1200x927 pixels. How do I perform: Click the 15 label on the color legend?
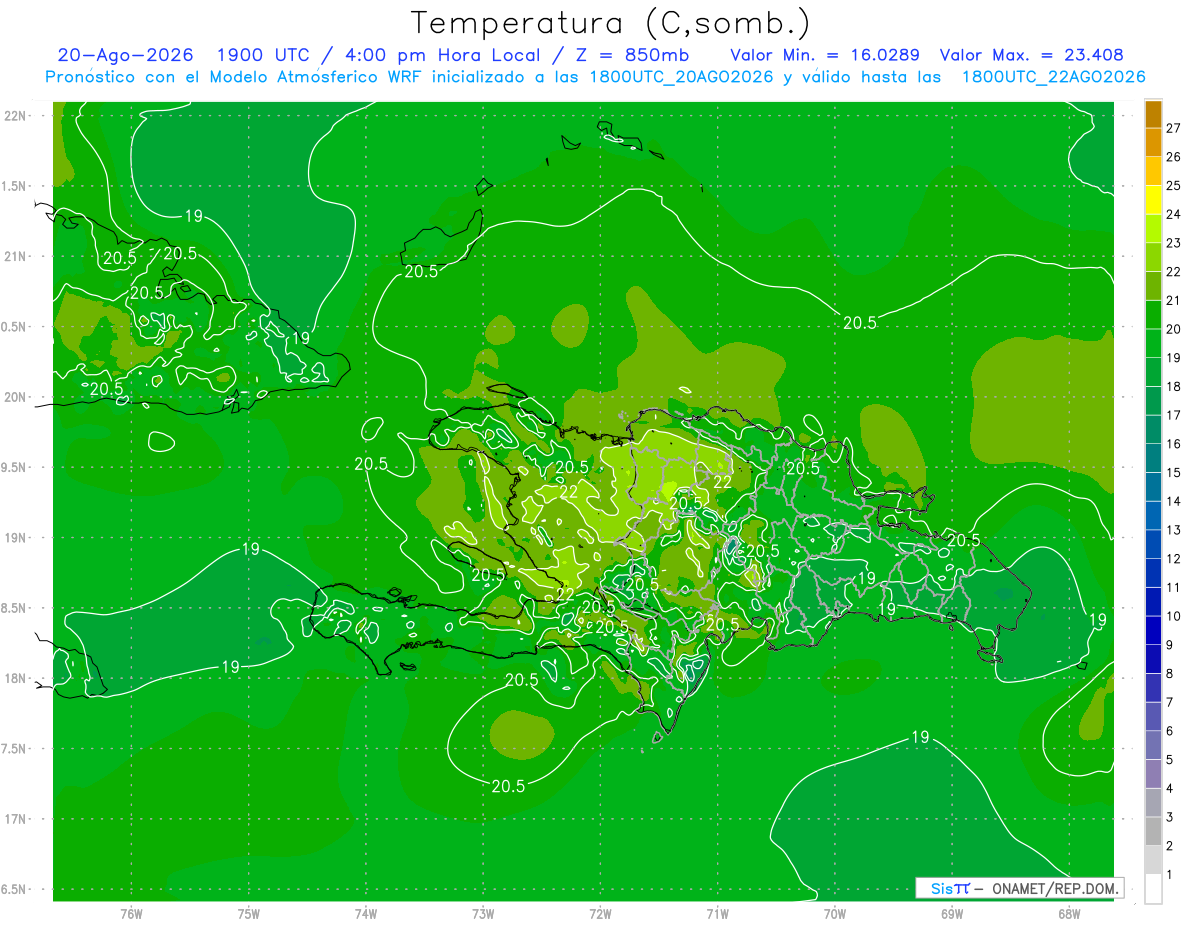coord(1174,473)
